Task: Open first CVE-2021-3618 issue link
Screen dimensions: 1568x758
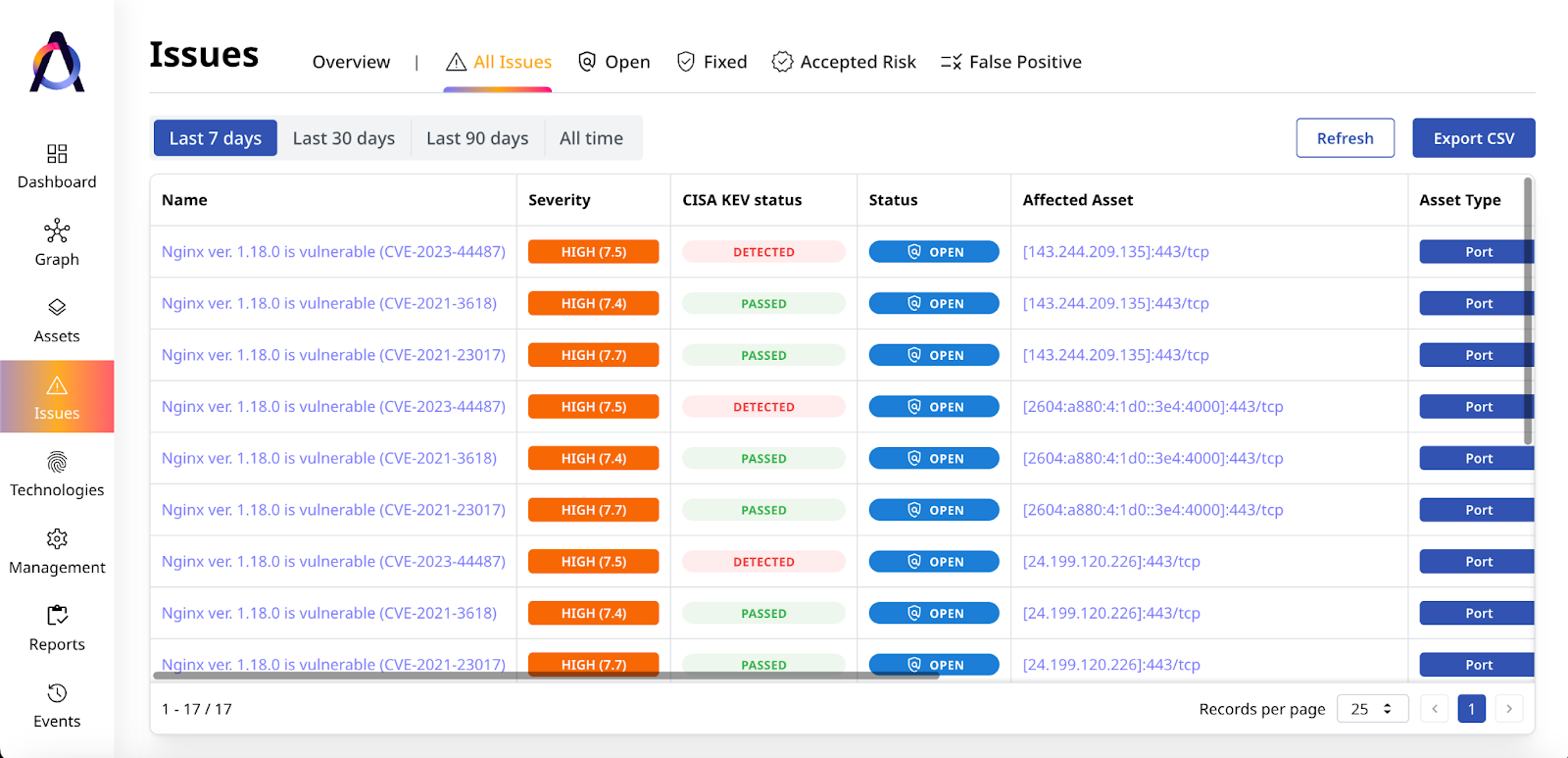Action: (329, 303)
